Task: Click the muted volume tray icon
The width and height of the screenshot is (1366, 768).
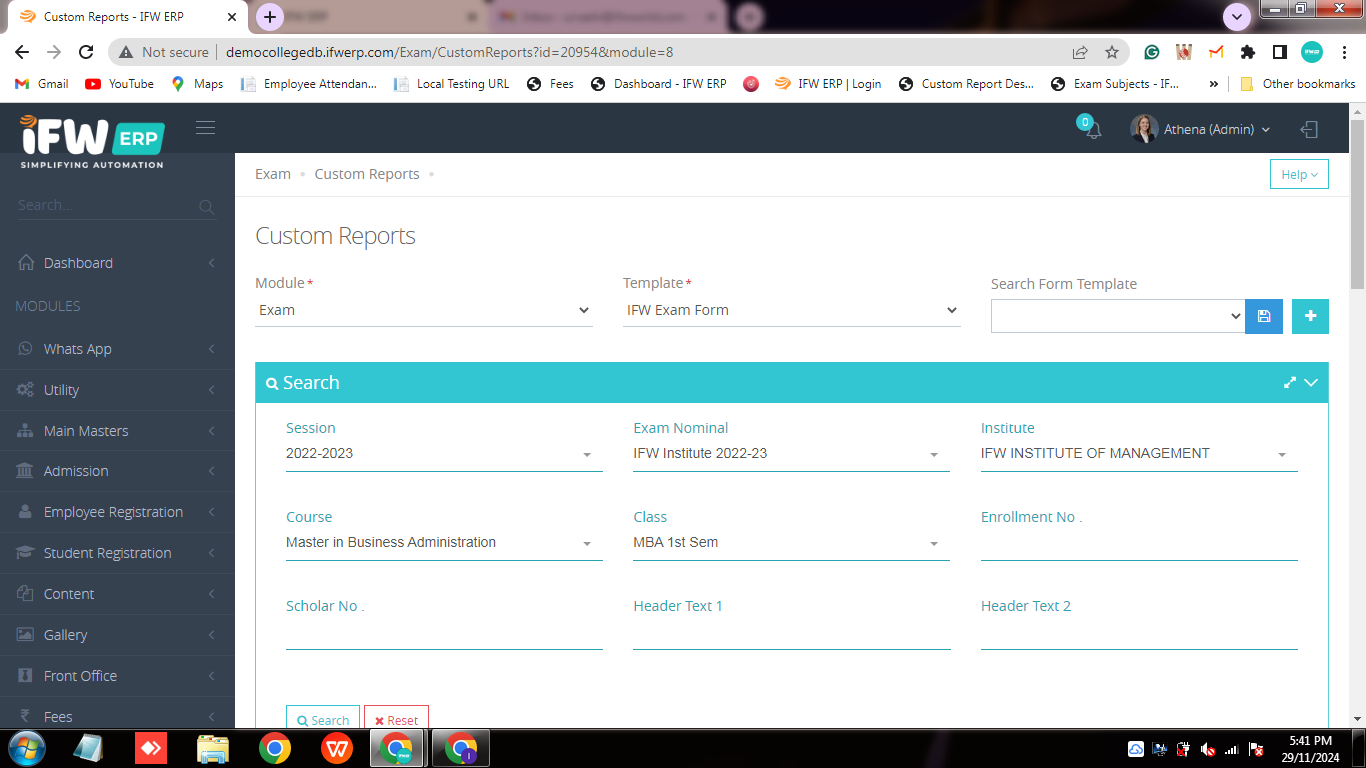Action: click(1207, 749)
